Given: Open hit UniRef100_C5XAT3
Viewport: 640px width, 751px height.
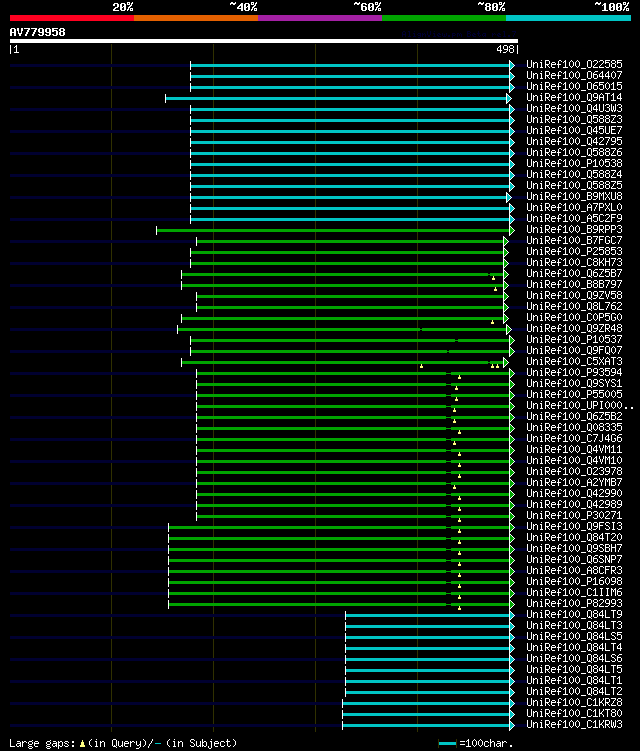Looking at the screenshot, I should coord(574,362).
